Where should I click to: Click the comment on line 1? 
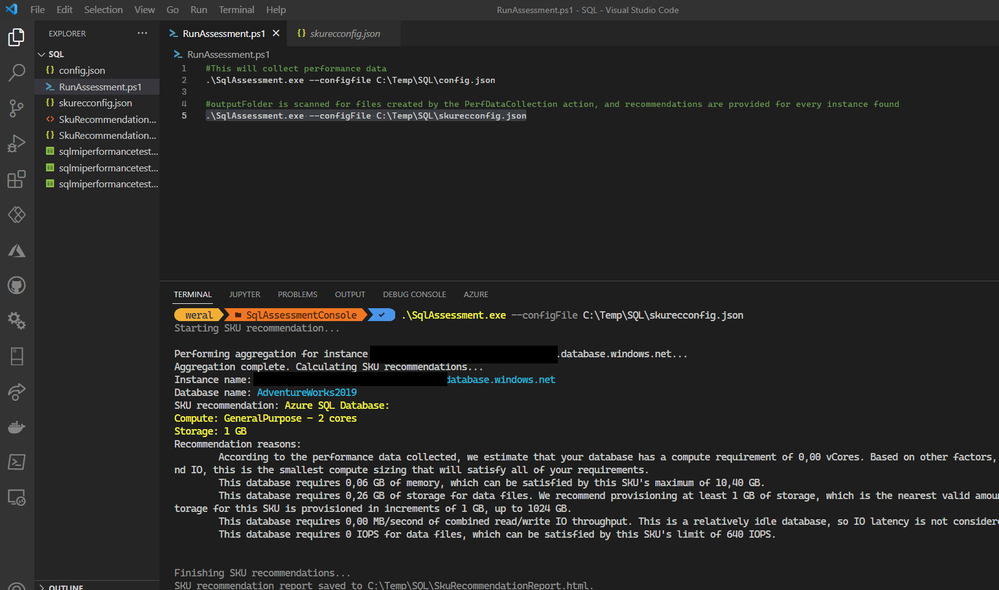pyautogui.click(x=296, y=68)
